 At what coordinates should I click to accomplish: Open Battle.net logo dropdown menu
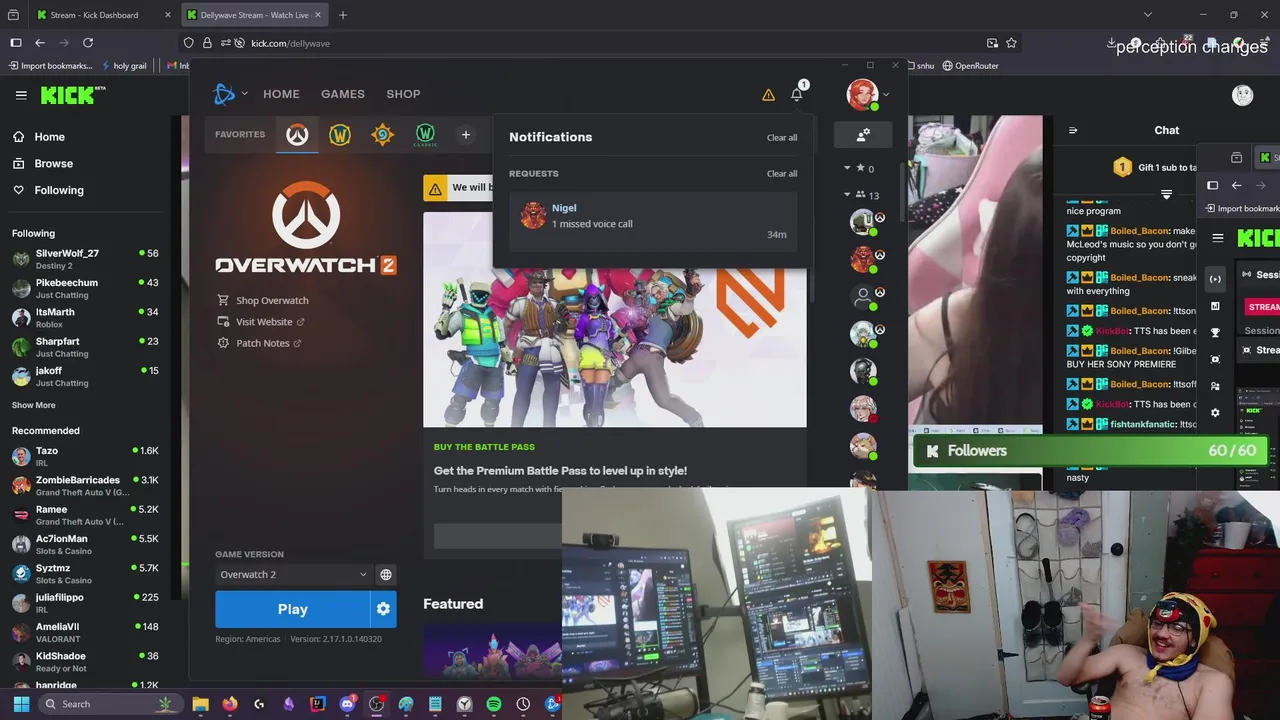(x=231, y=94)
